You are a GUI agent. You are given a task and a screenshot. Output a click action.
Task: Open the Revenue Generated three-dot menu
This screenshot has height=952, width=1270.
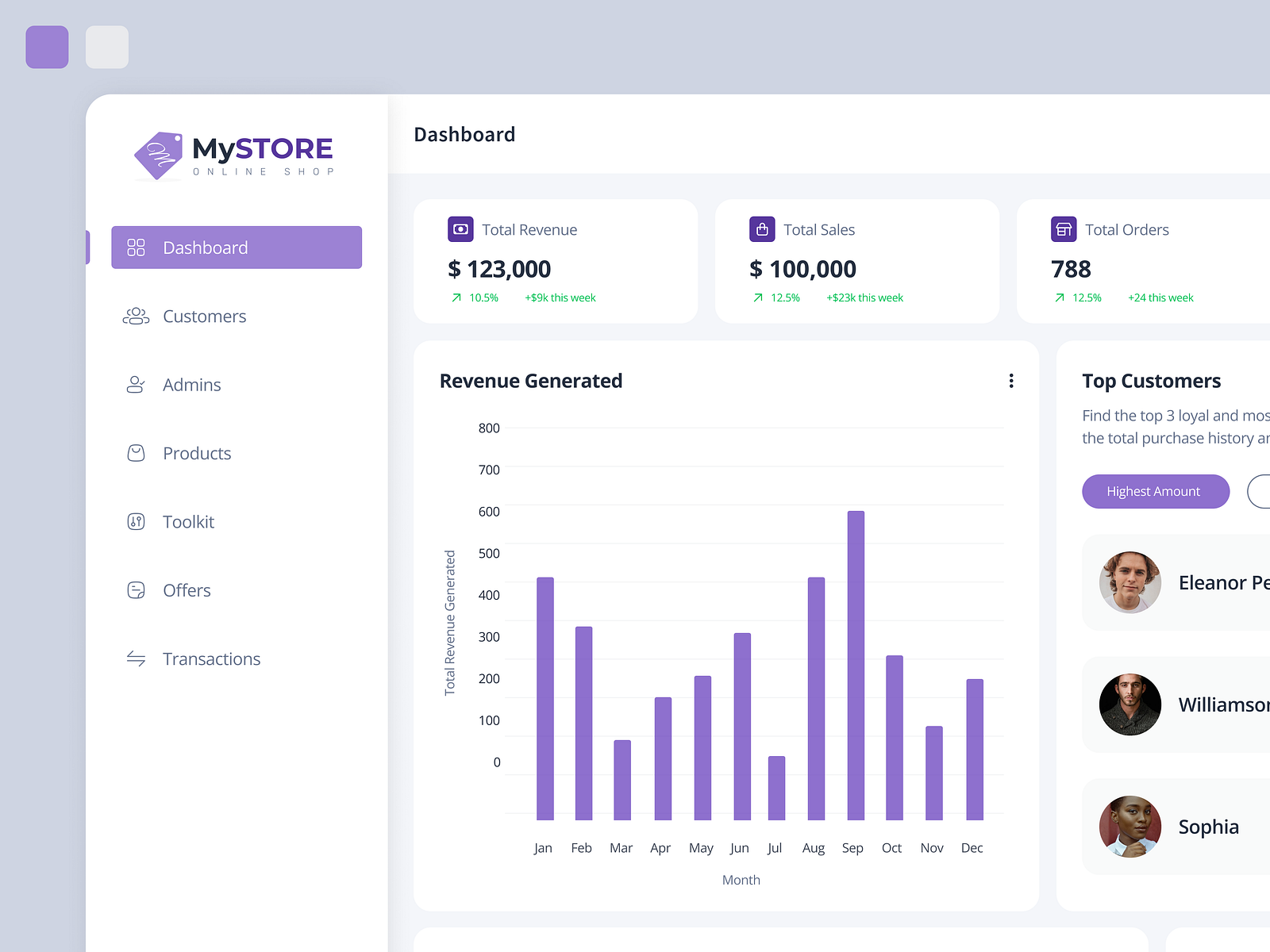tap(1011, 381)
